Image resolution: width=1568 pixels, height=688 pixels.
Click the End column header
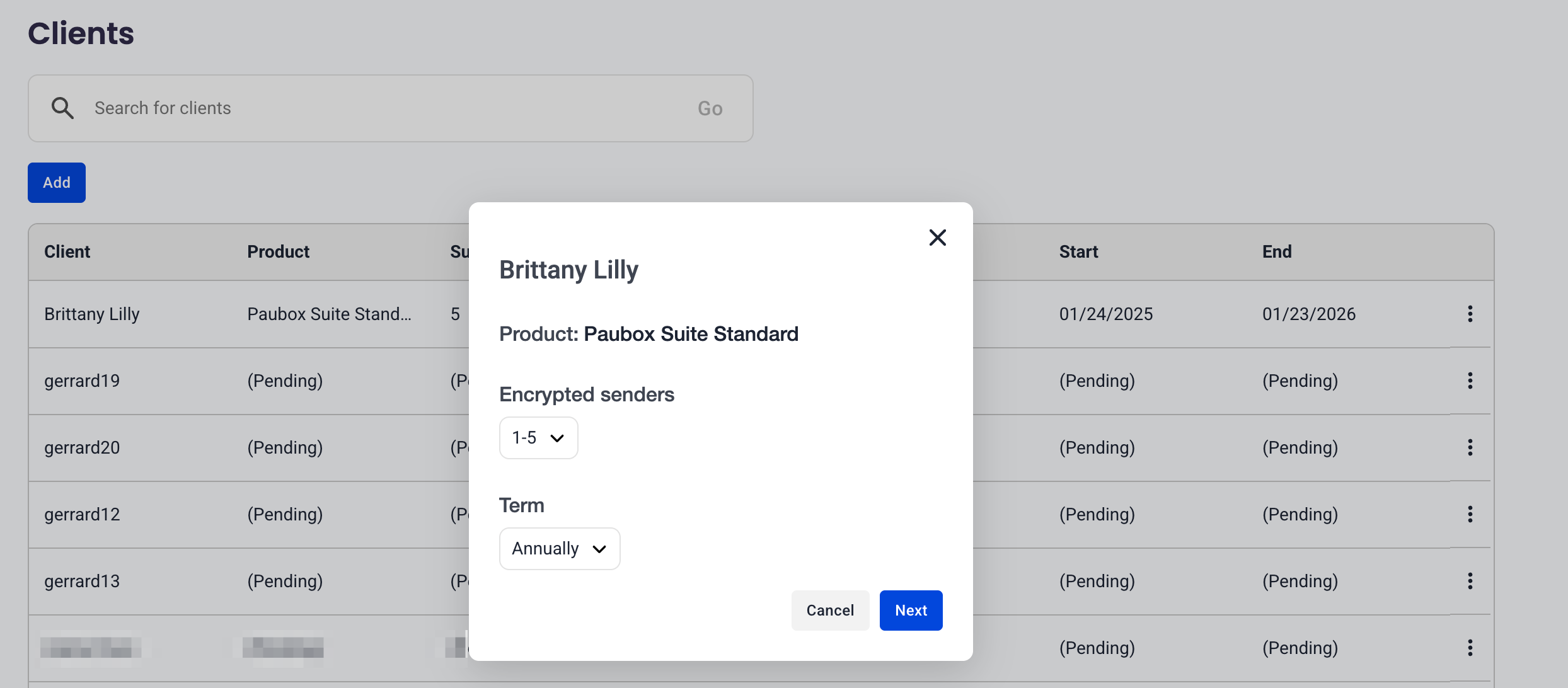[1276, 252]
